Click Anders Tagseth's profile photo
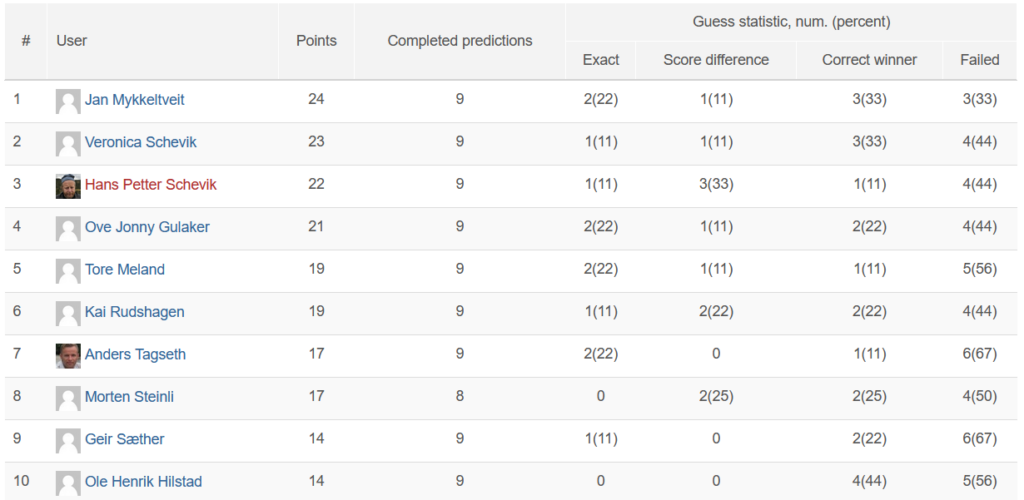The image size is (1024, 500). tap(68, 355)
